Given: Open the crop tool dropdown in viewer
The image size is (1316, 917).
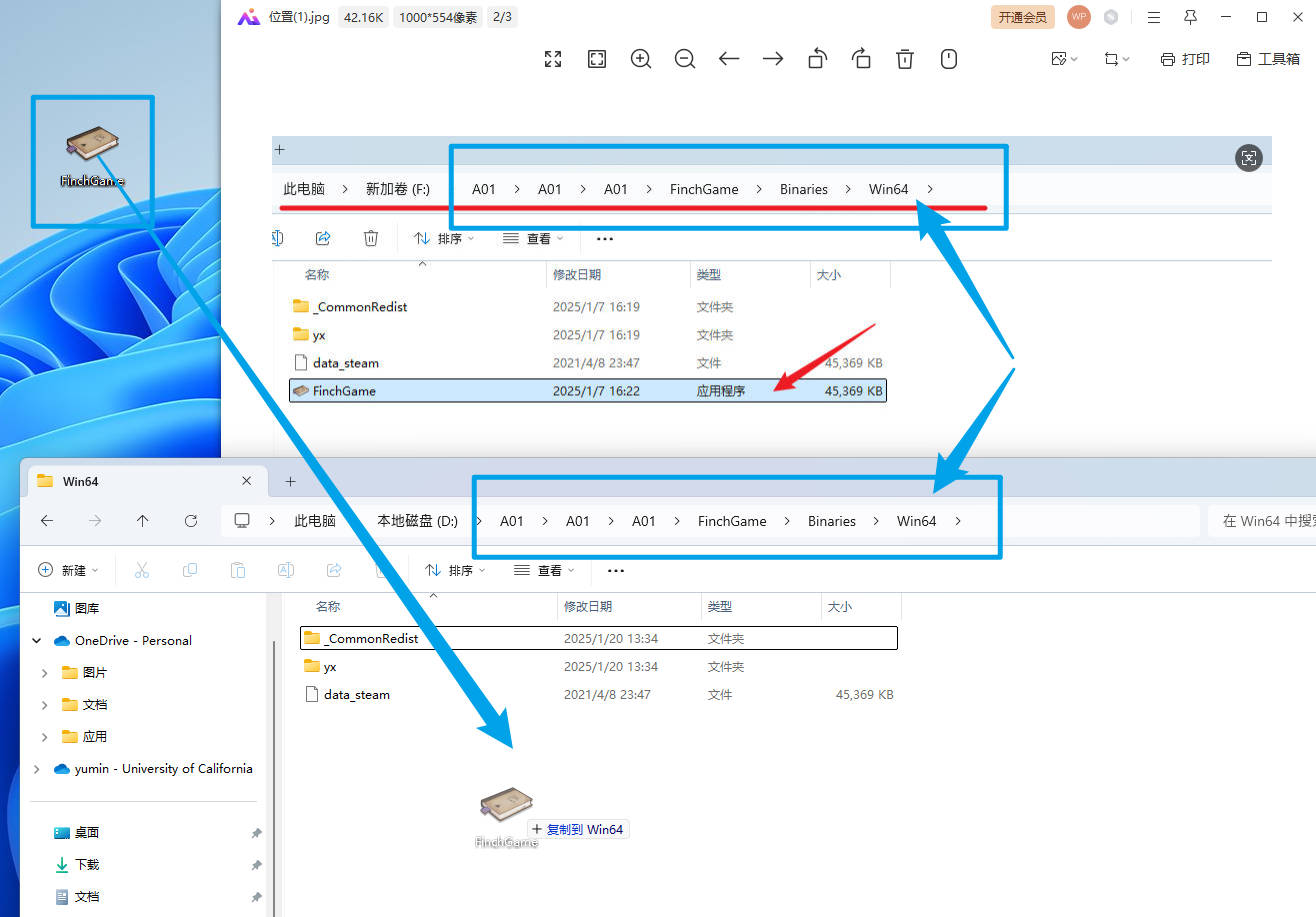Looking at the screenshot, I should [x=1116, y=59].
